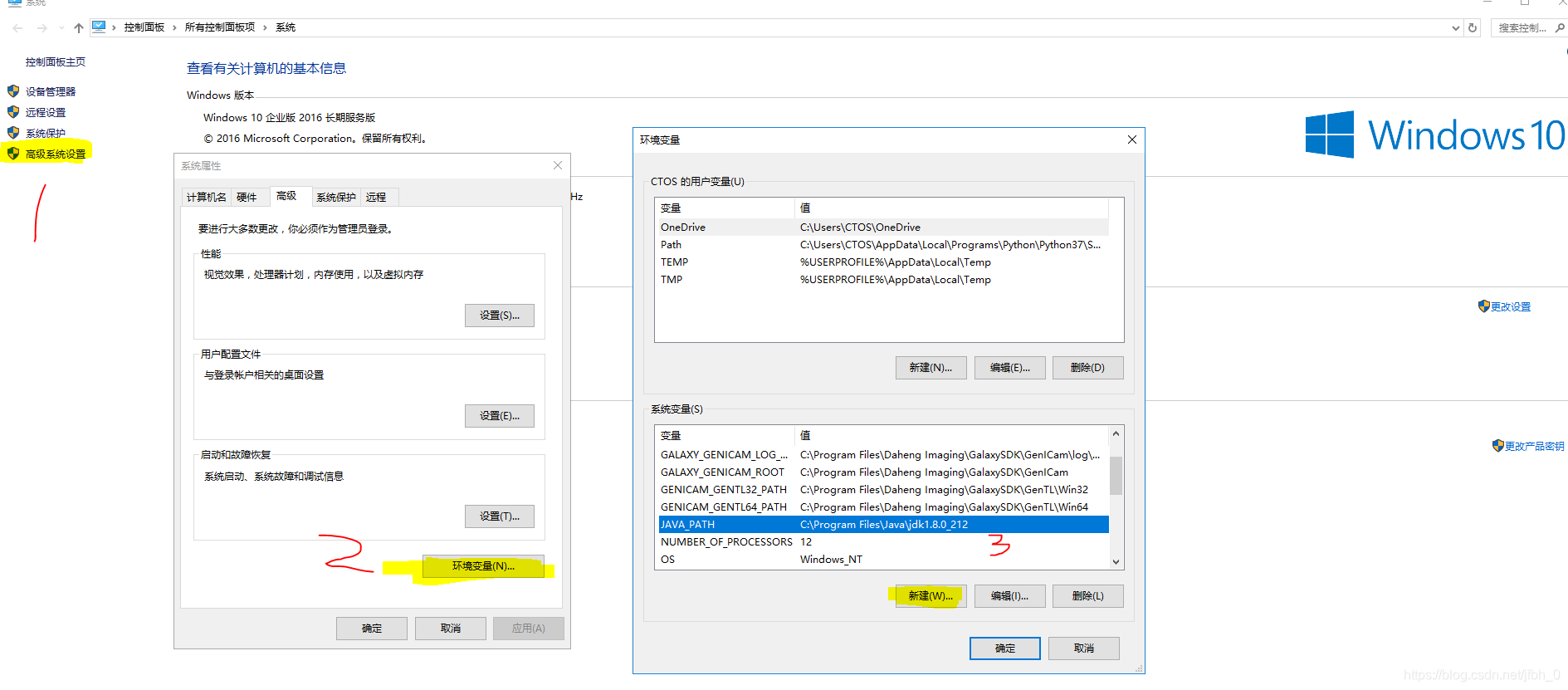This screenshot has height=690, width=1568.
Task: Go to 控制面板主页
Action: (56, 61)
